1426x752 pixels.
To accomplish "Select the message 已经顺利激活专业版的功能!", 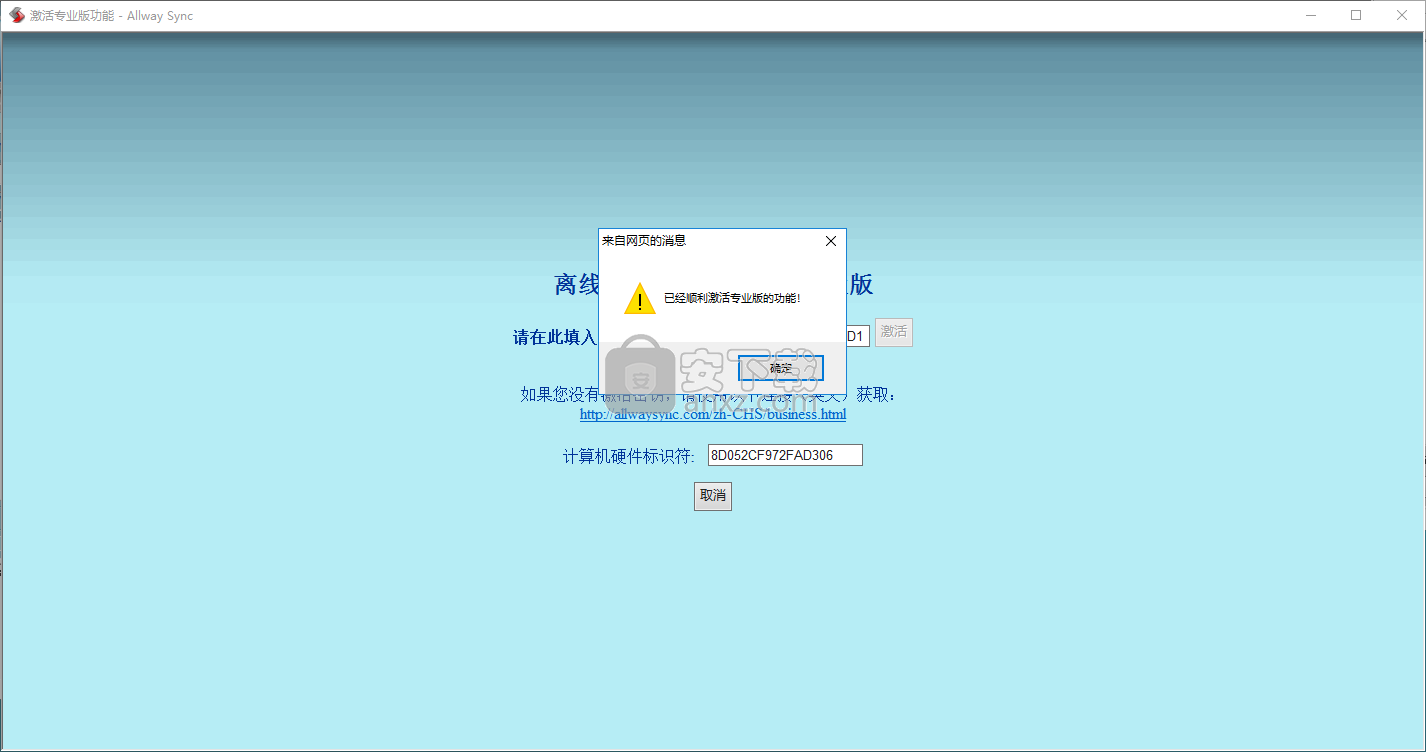I will coord(732,298).
